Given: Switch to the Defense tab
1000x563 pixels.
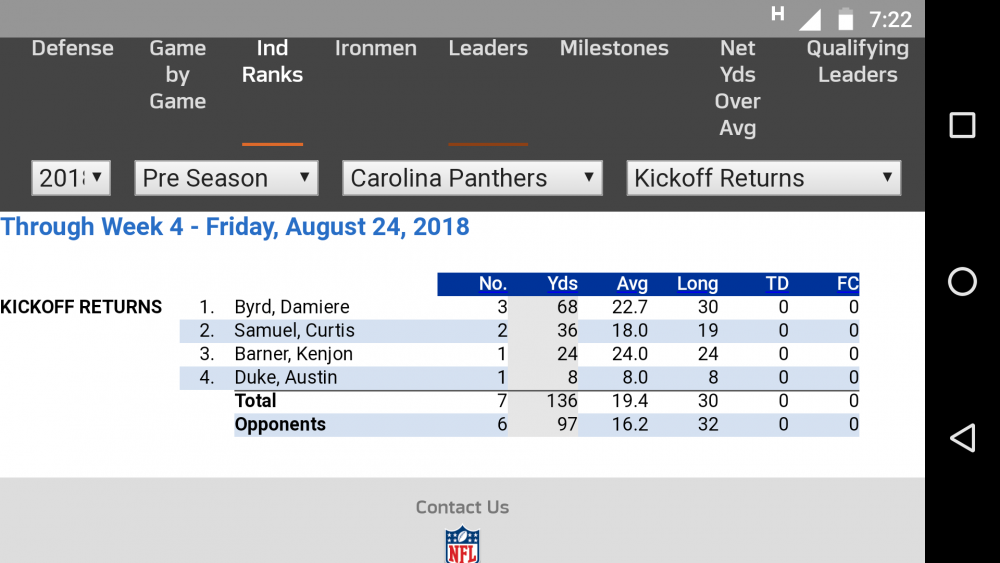Looking at the screenshot, I should [73, 48].
